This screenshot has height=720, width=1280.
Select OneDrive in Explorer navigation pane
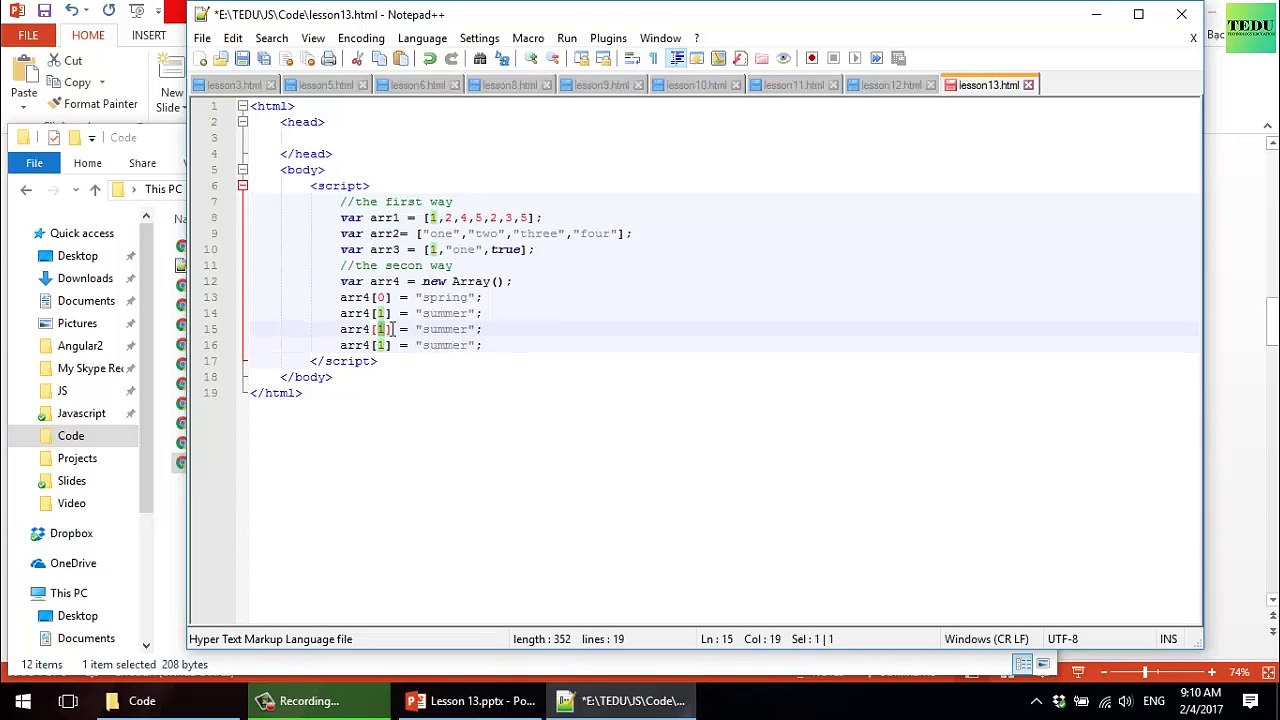[73, 564]
